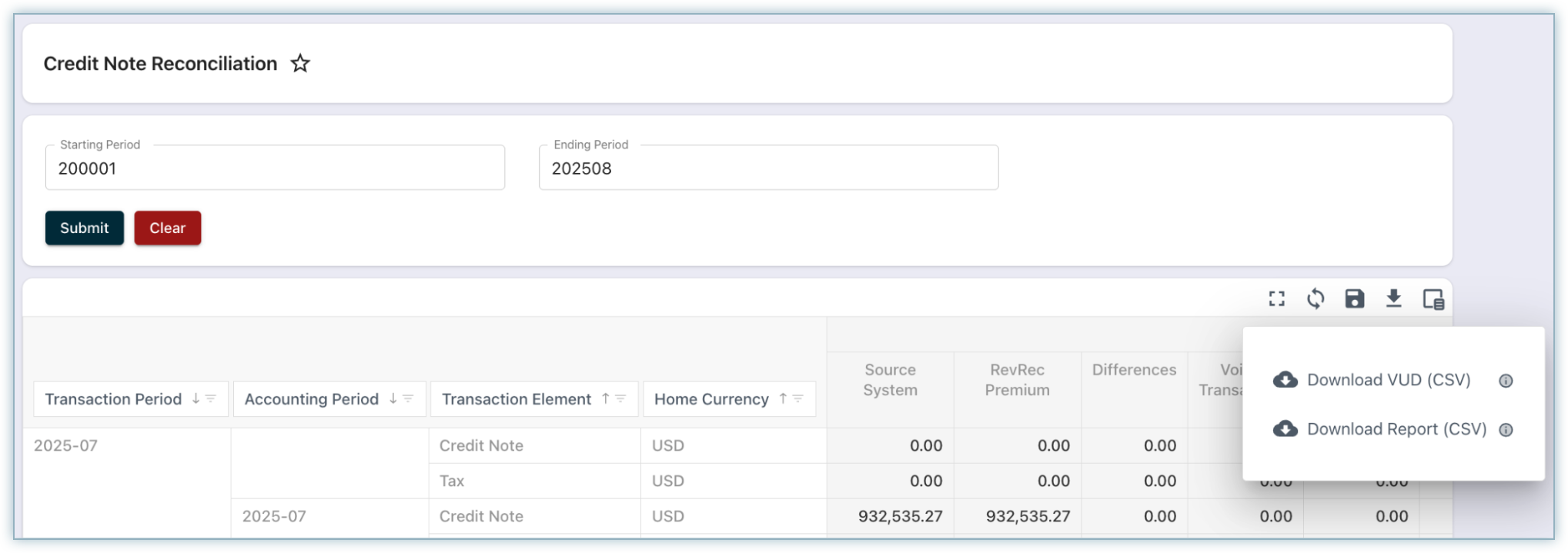
Task: Open Transaction Element column filter
Action: (621, 398)
